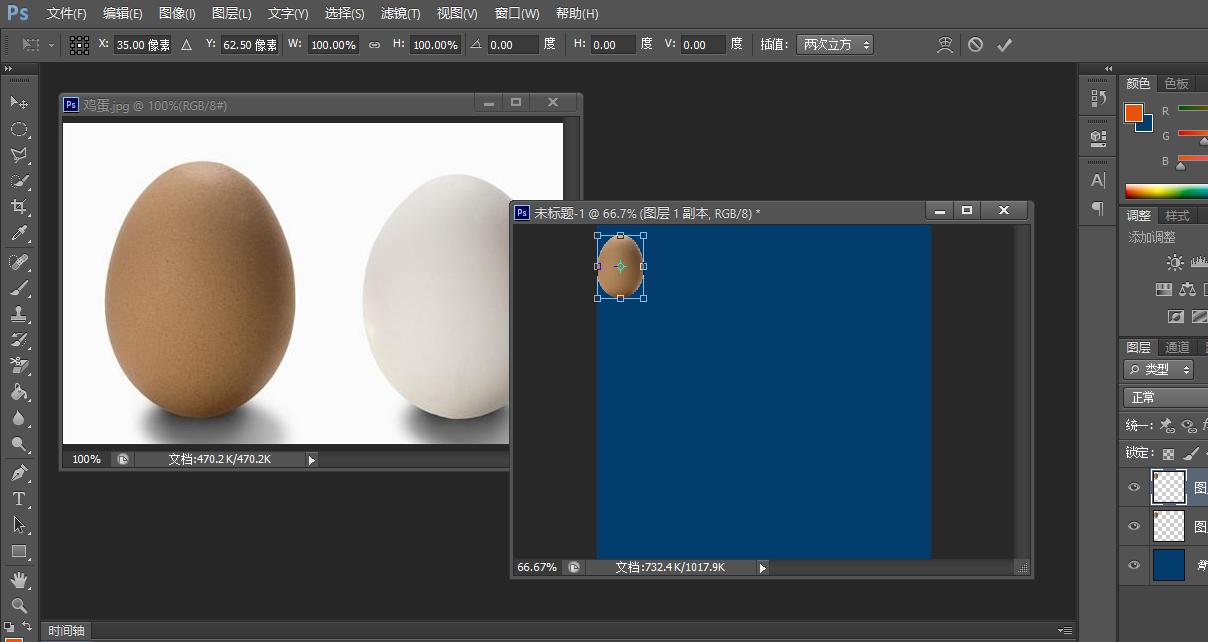
Task: Open the 滤镜(T) menu
Action: click(401, 14)
